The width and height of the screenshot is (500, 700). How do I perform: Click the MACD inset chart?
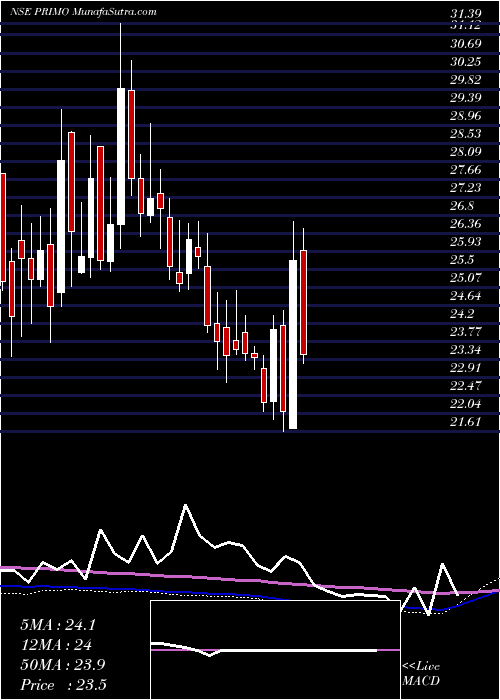point(275,650)
